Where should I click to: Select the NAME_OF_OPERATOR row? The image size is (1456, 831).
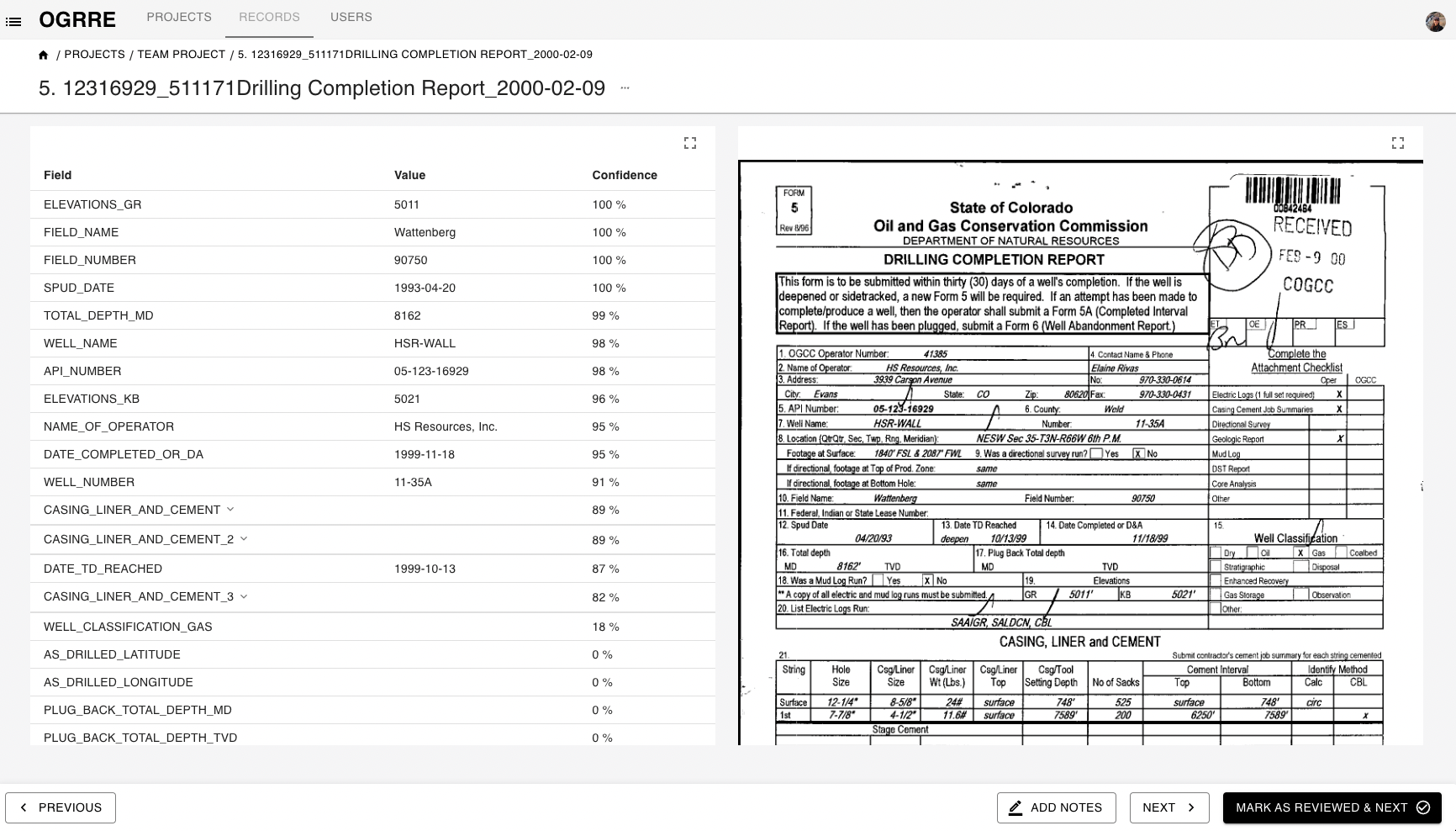point(372,426)
